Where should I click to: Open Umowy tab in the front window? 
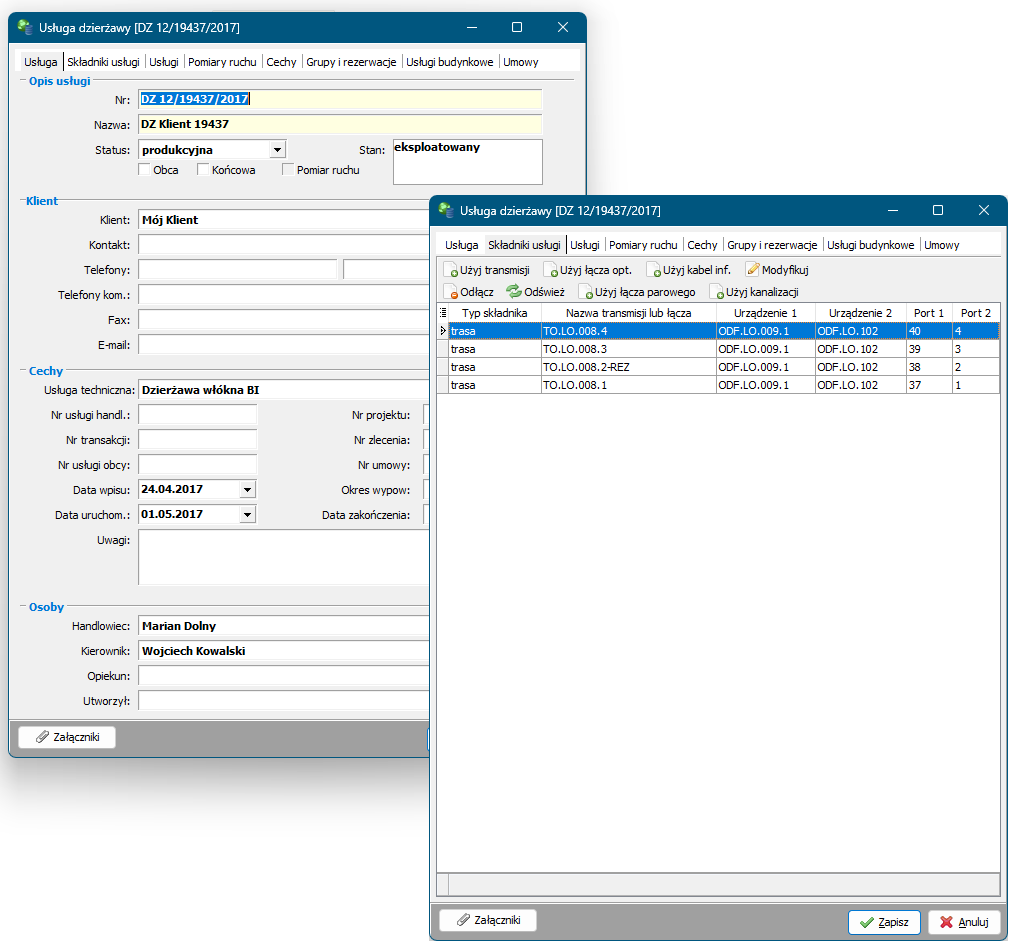tap(941, 245)
